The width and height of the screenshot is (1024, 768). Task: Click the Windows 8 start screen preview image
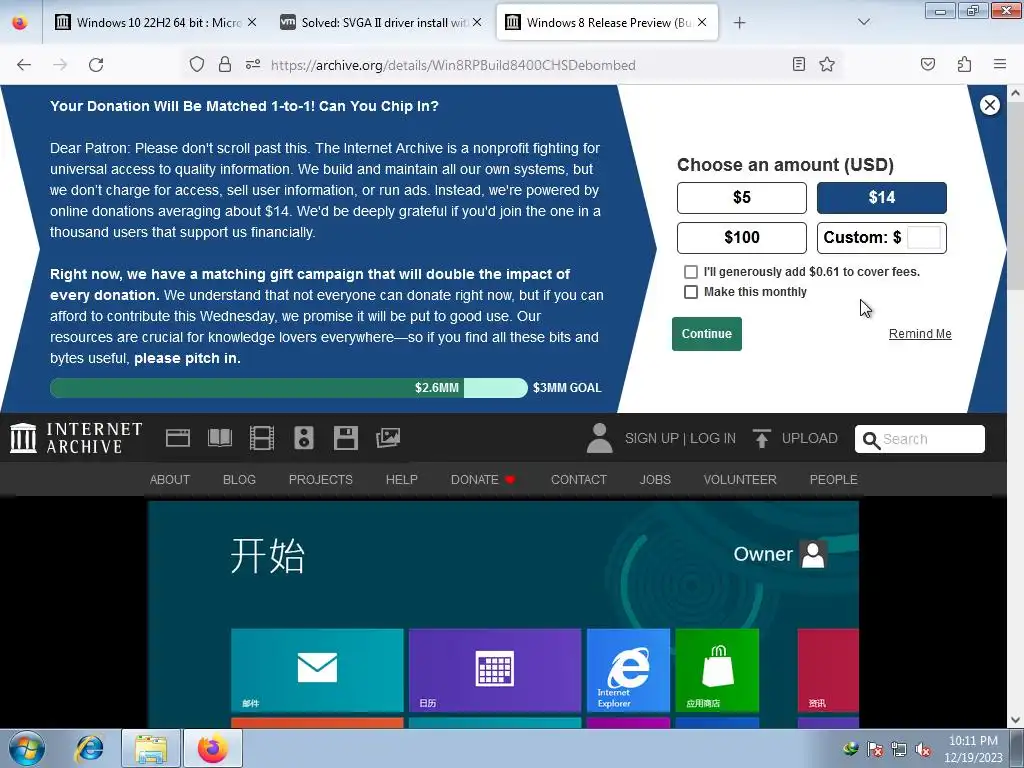(503, 615)
